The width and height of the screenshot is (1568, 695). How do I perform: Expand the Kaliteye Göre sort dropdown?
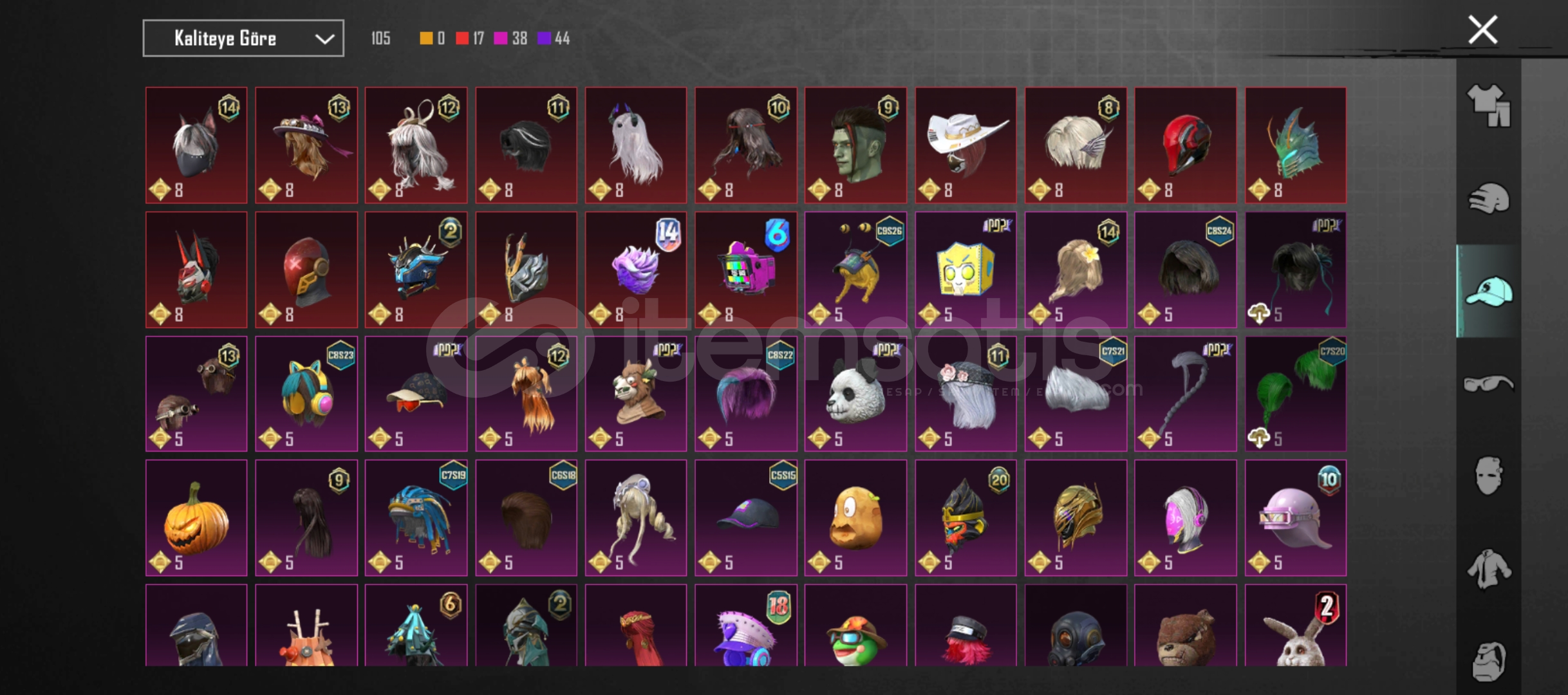coord(243,39)
